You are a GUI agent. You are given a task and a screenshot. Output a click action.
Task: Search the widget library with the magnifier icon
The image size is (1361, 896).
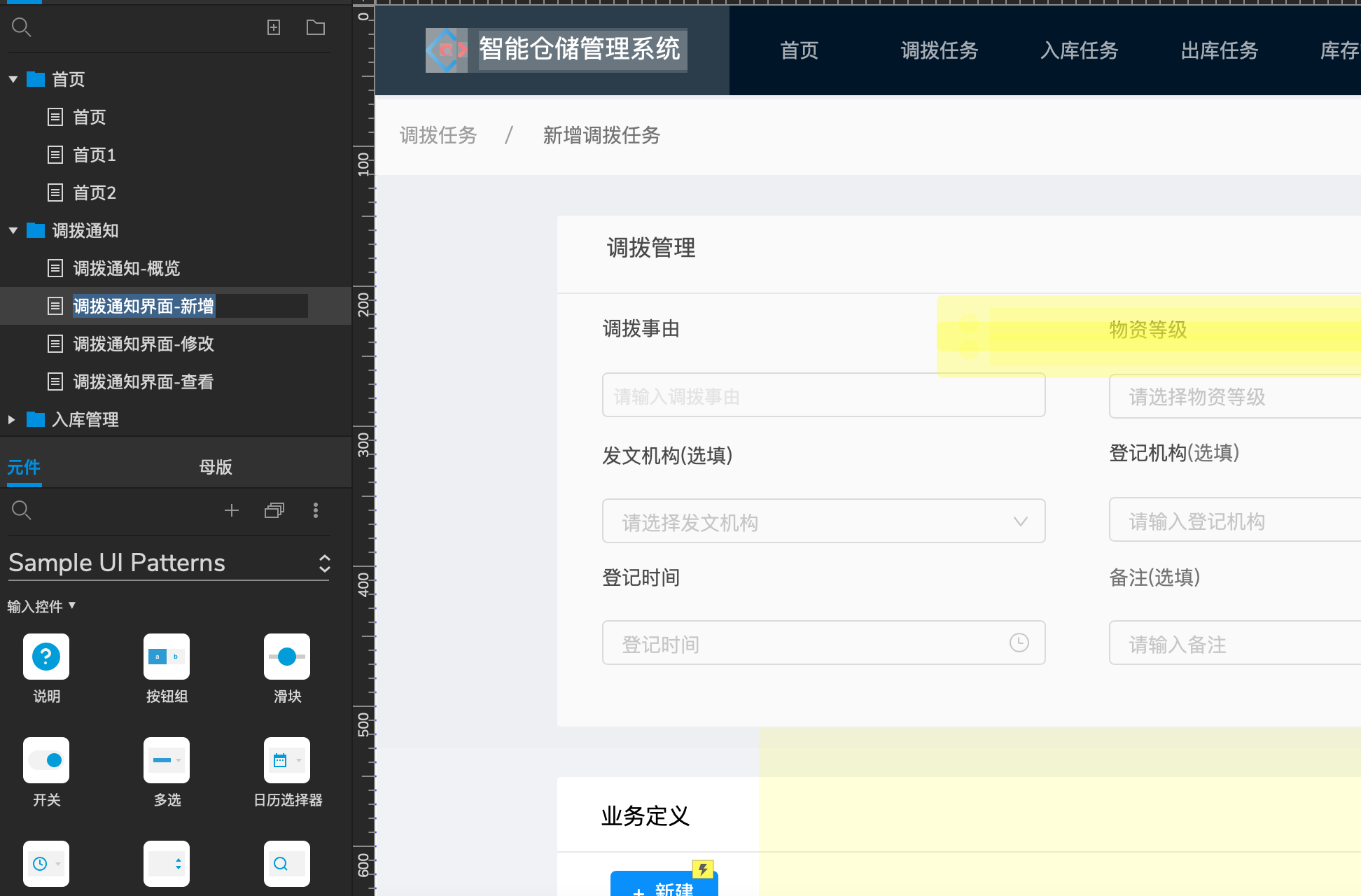(22, 510)
